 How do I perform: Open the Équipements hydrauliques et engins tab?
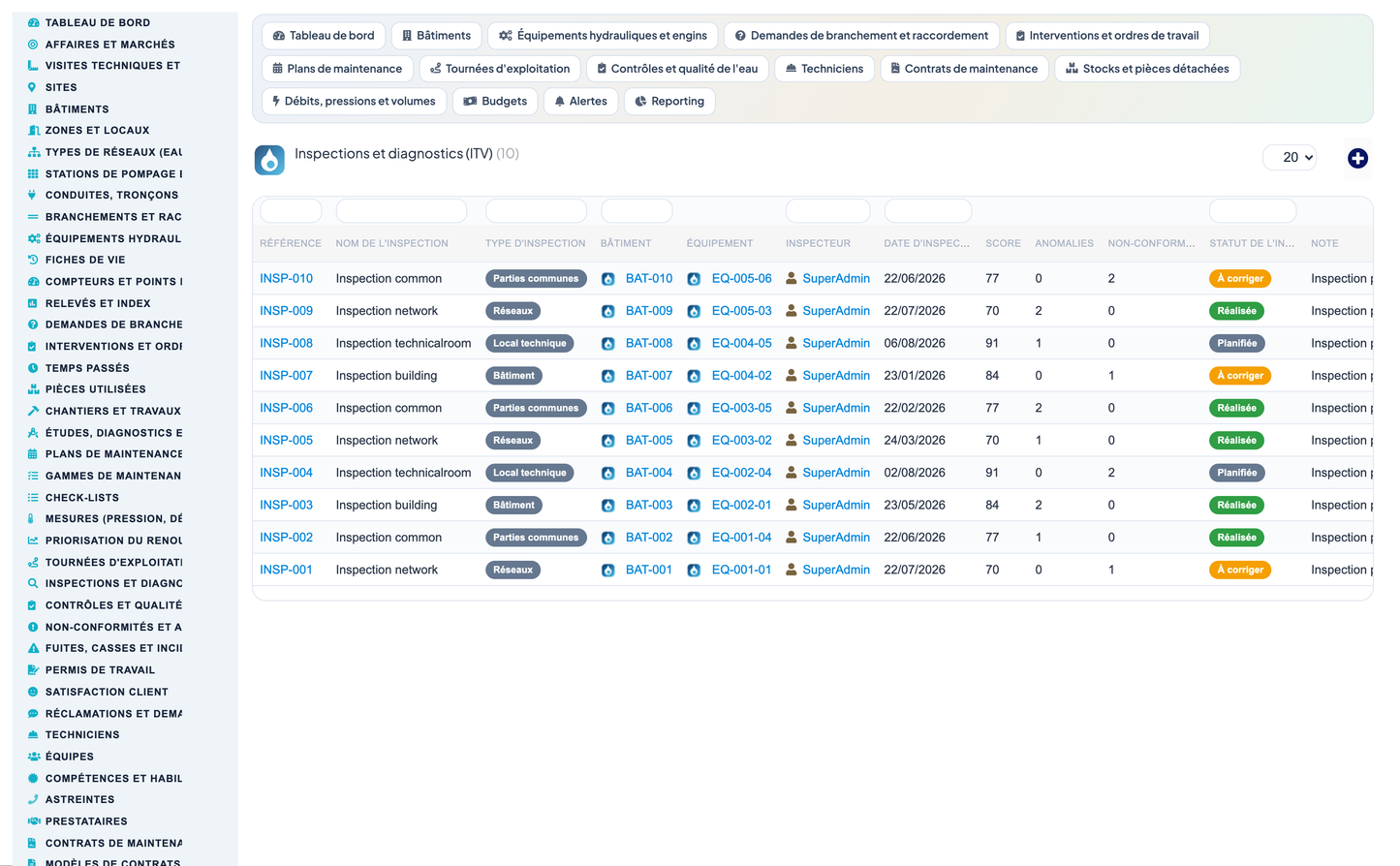603,36
